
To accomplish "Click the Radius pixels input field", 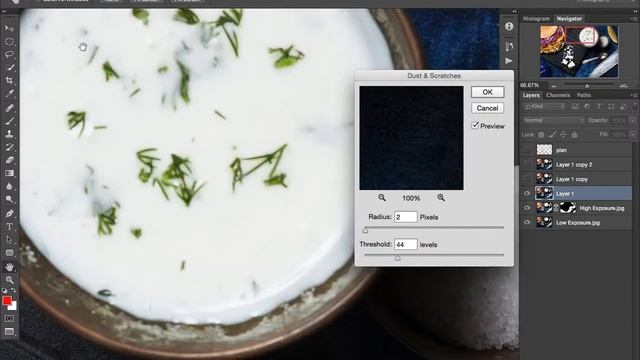I will tap(406, 217).
